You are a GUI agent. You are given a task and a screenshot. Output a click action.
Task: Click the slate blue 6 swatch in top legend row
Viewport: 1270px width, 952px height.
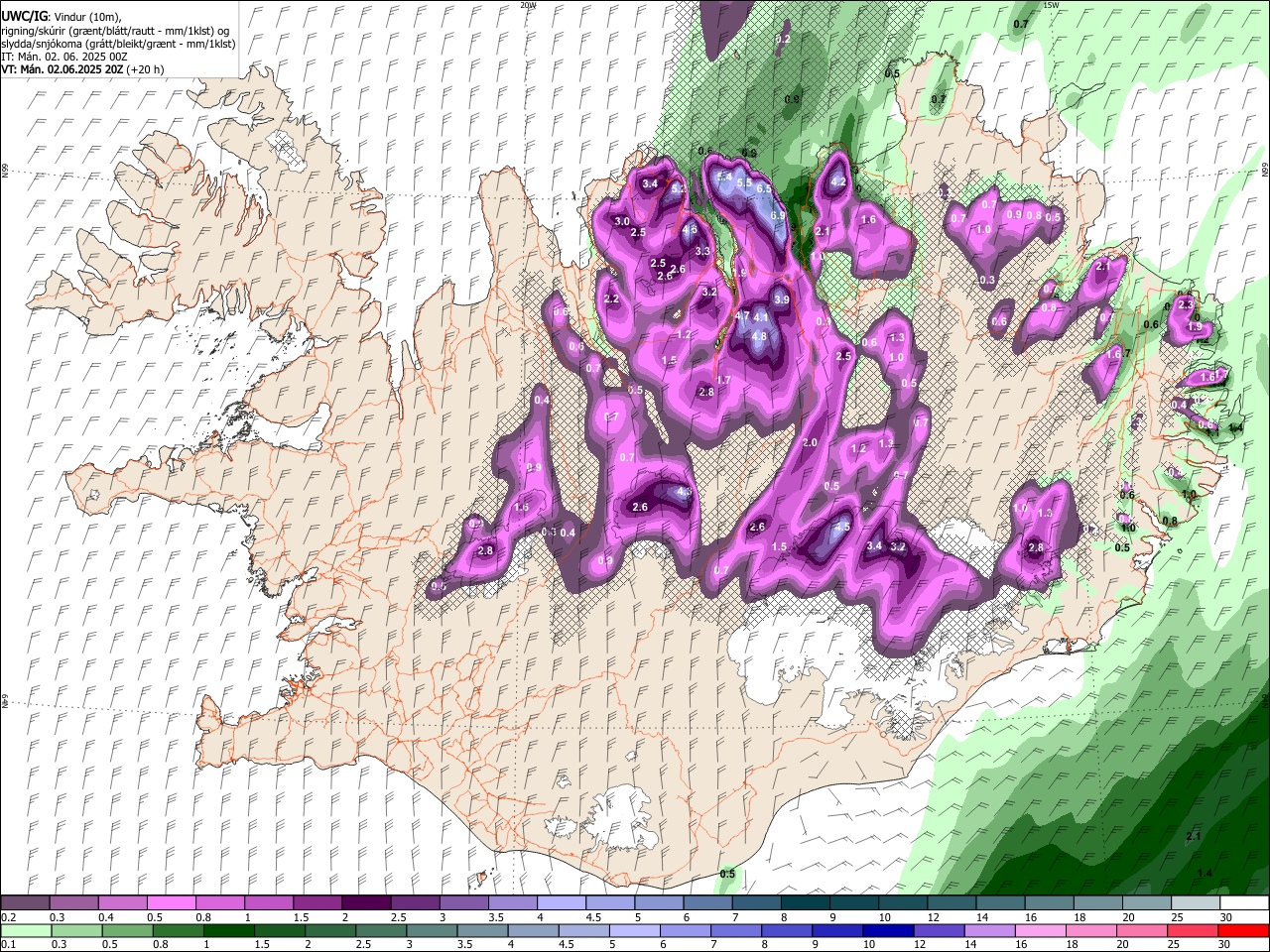click(707, 903)
